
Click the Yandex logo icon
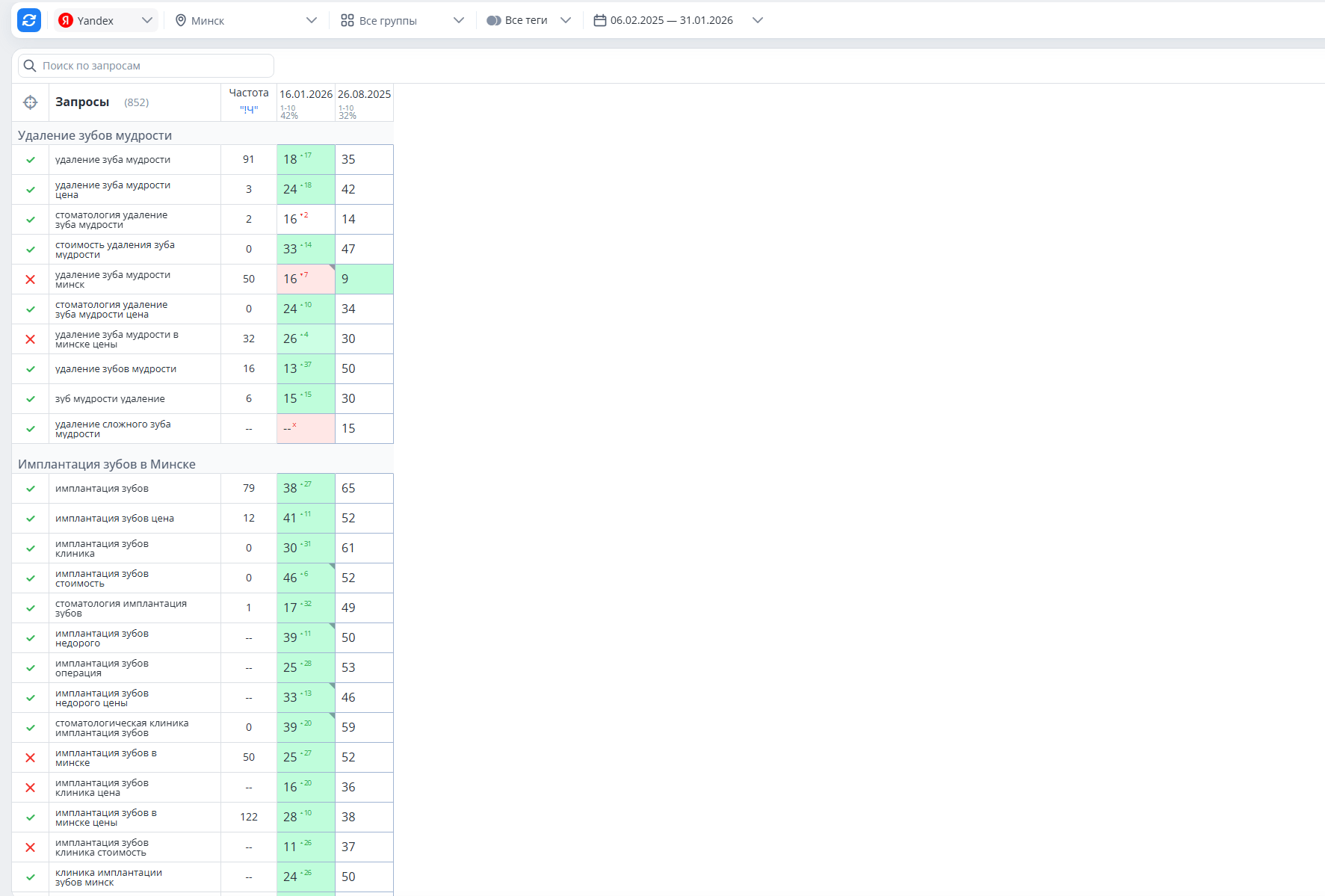(x=66, y=20)
